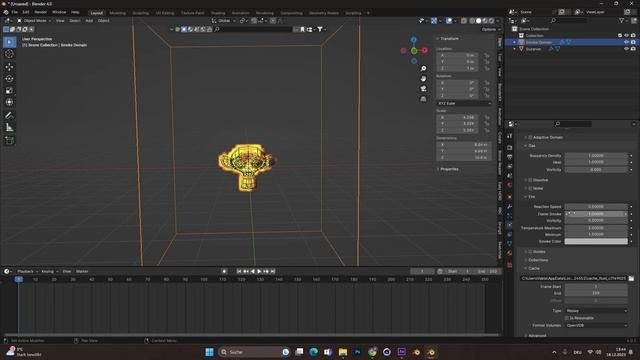The height and width of the screenshot is (360, 640).
Task: Switch to the Shading workspace tab
Action: coord(218,13)
